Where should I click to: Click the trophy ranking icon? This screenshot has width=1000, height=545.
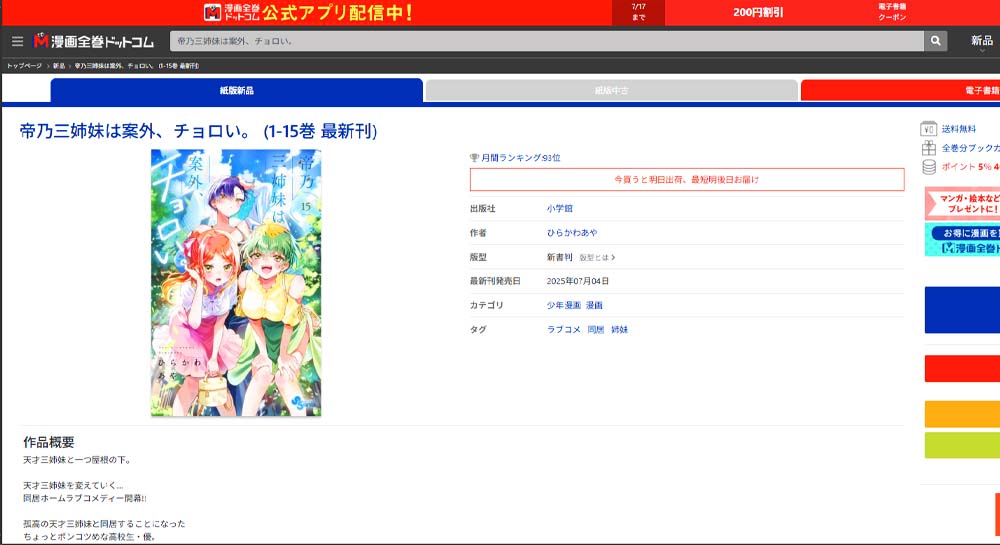coord(474,157)
